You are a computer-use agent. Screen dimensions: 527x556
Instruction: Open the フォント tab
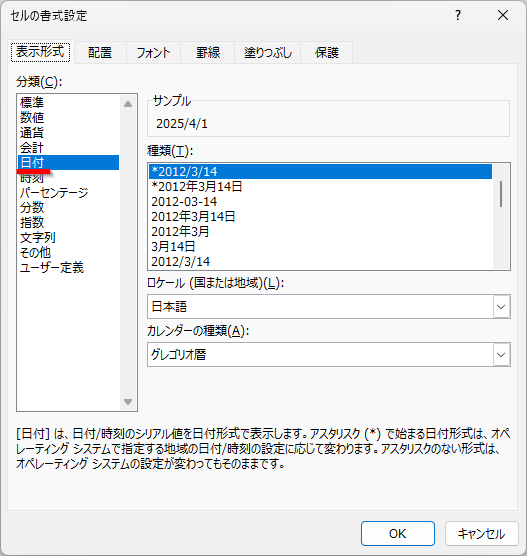pos(153,52)
